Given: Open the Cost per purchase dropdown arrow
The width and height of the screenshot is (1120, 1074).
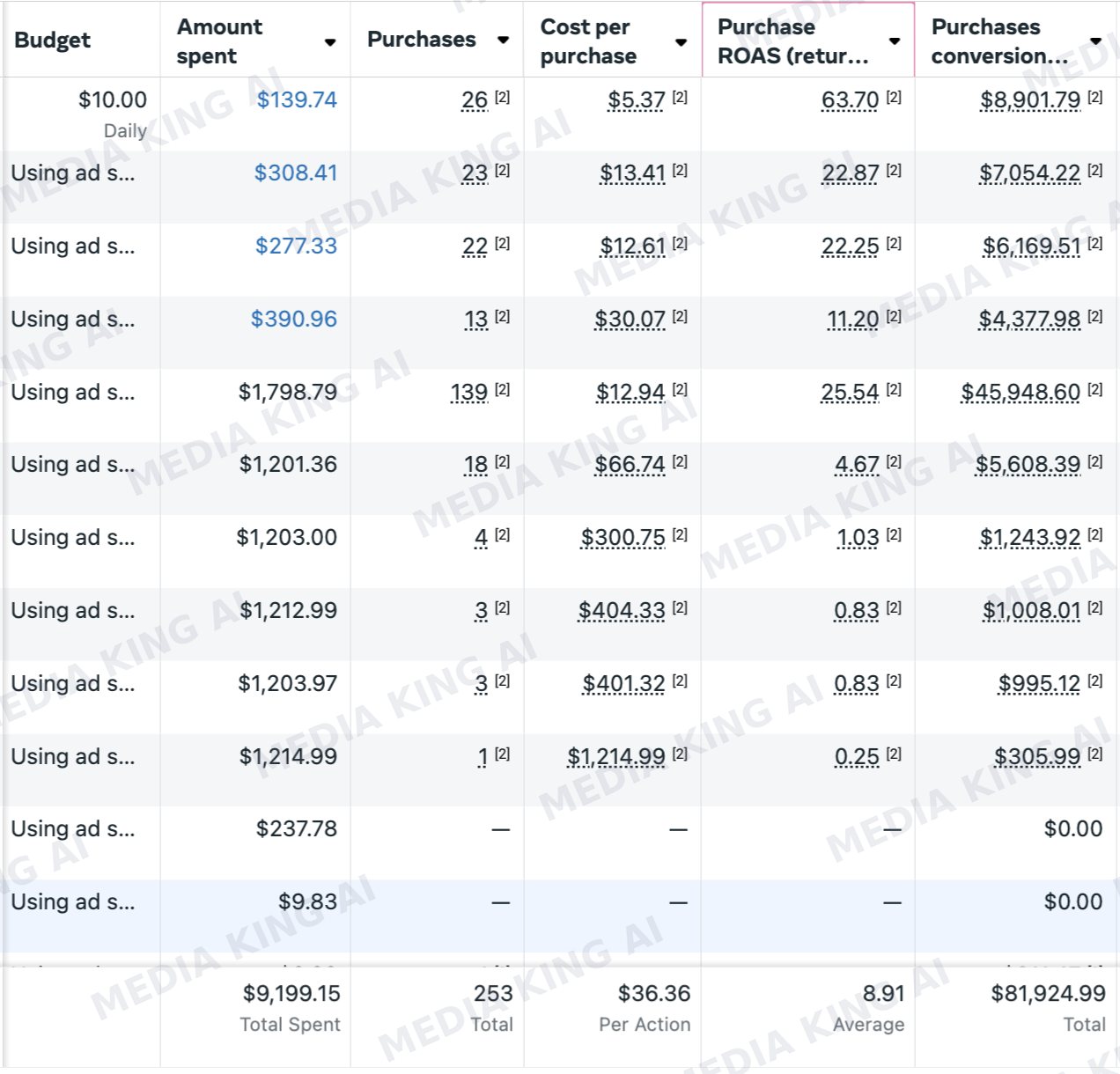Looking at the screenshot, I should click(x=681, y=42).
